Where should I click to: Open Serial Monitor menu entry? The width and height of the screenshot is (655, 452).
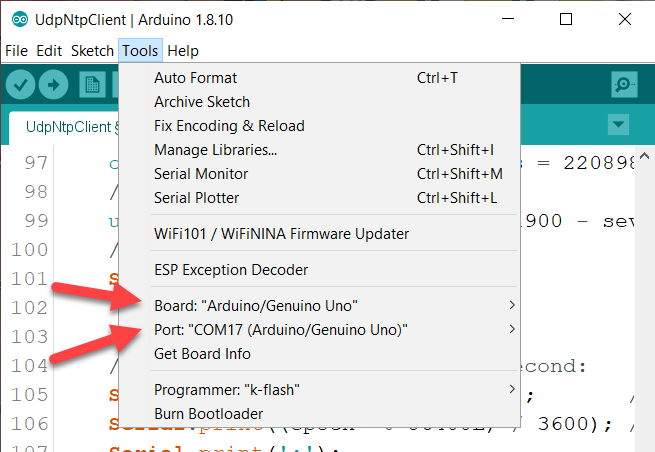pos(319,174)
